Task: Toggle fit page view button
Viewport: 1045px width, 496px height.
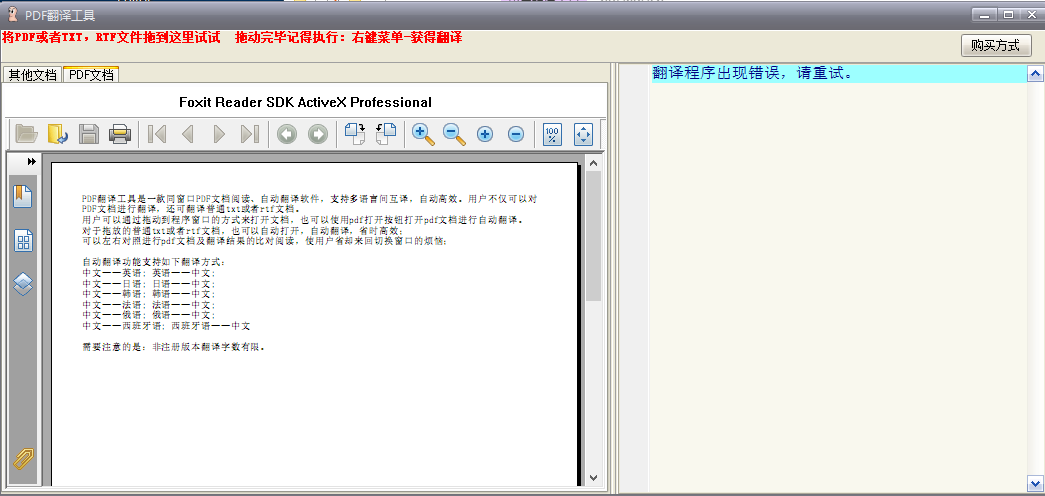Action: 584,134
